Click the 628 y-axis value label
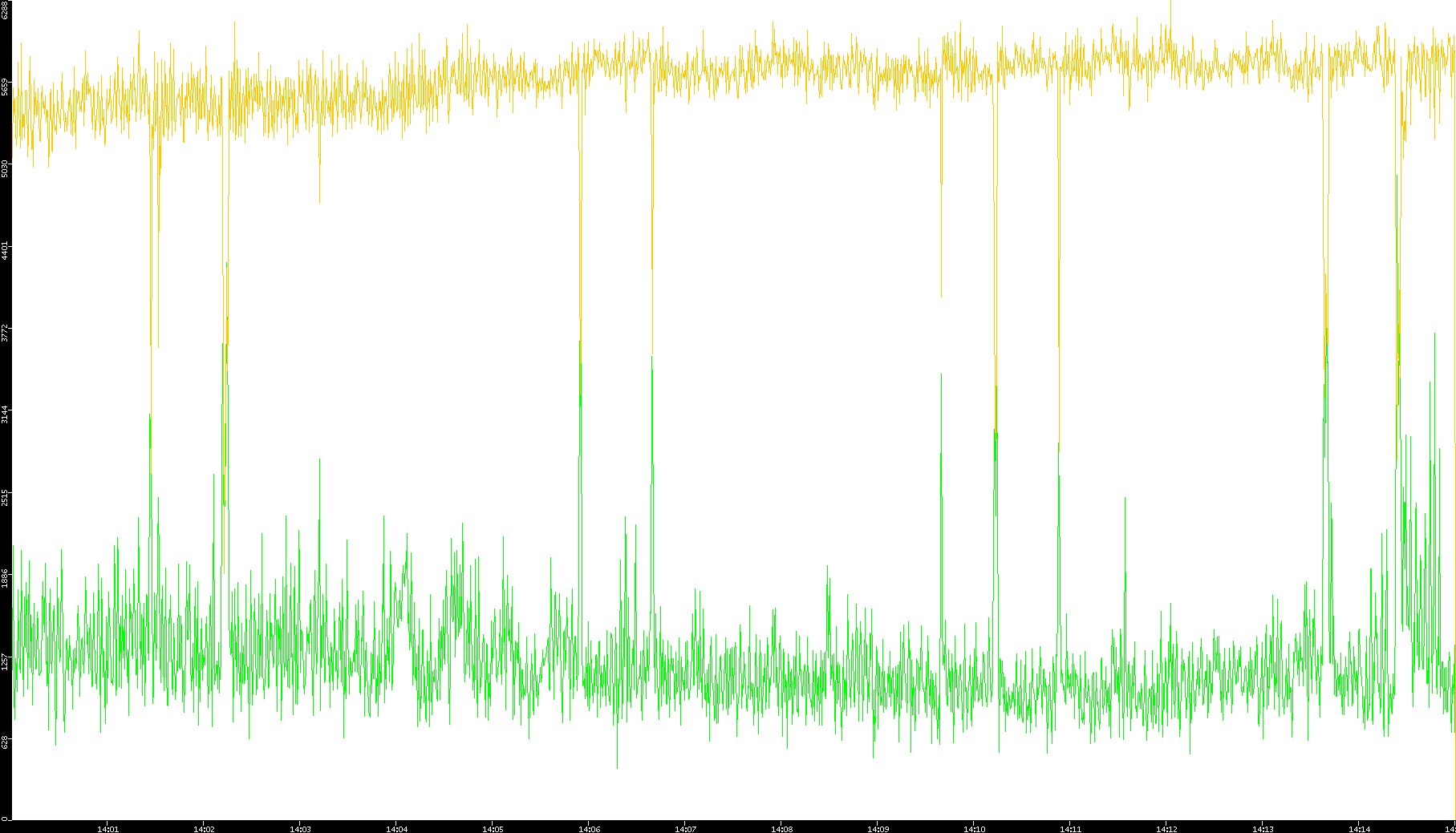Image resolution: width=1456 pixels, height=833 pixels. pos(5,742)
